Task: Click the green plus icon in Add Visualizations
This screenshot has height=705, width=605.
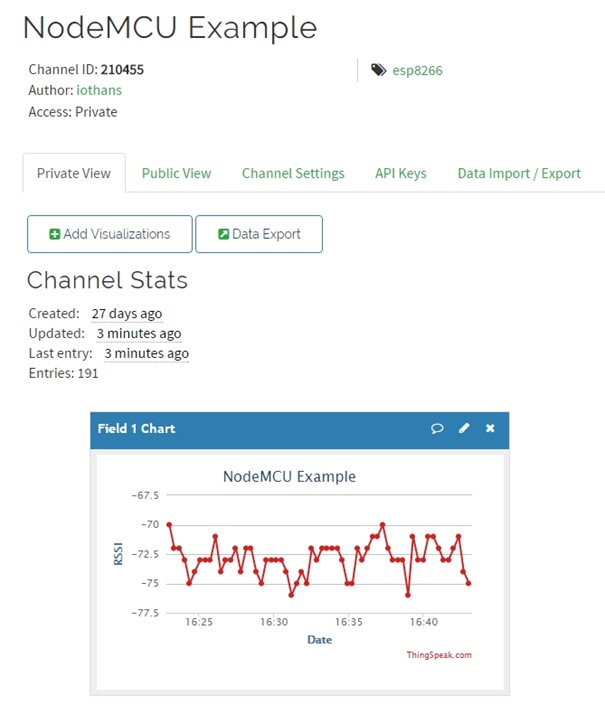Action: pos(54,234)
